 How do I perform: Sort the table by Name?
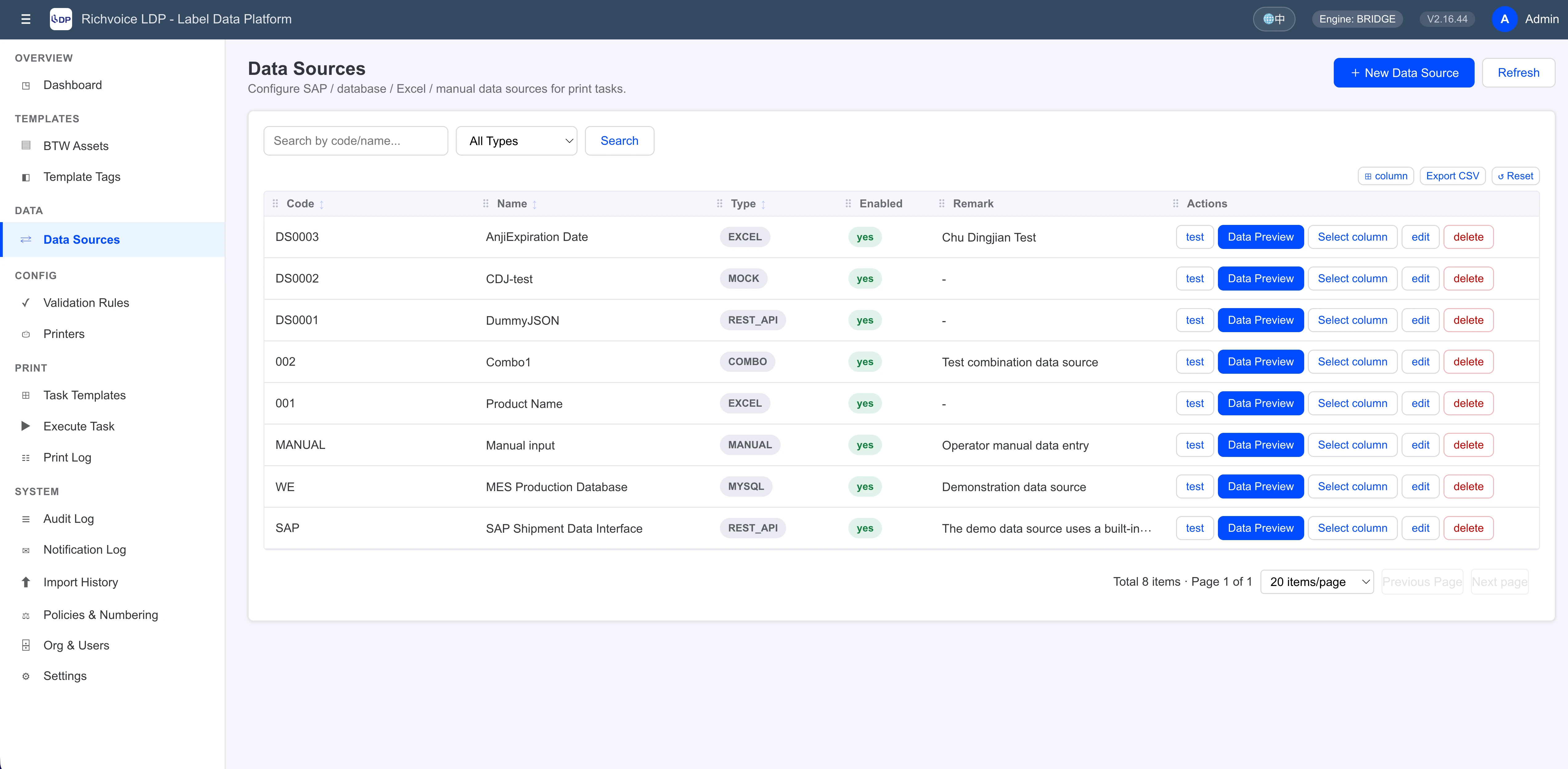click(x=534, y=204)
